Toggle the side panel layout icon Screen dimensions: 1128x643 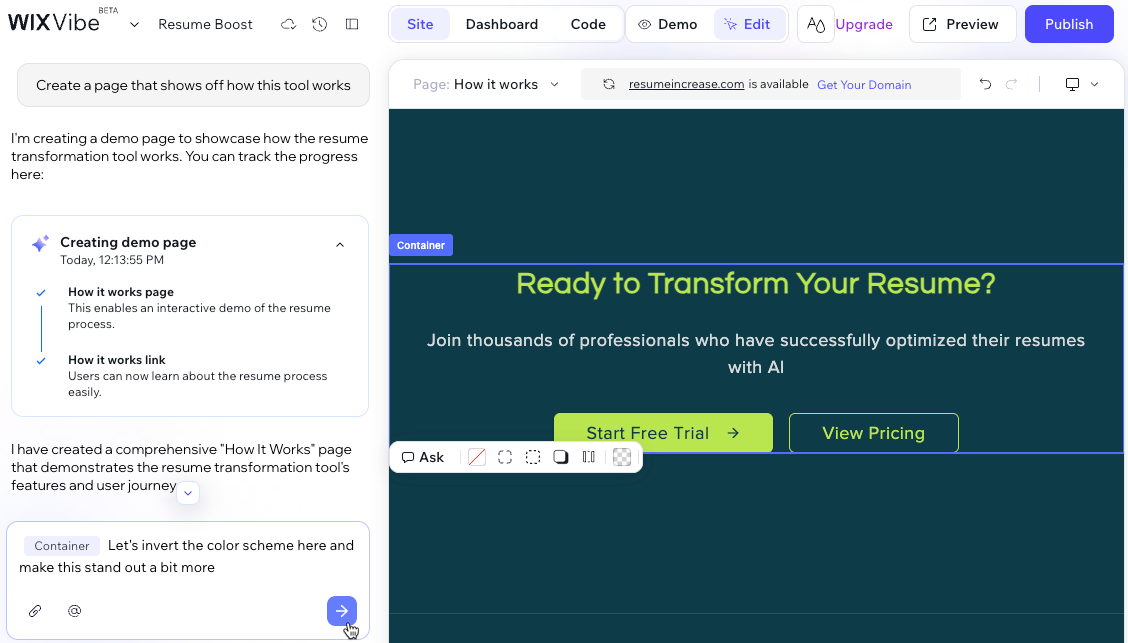351,24
